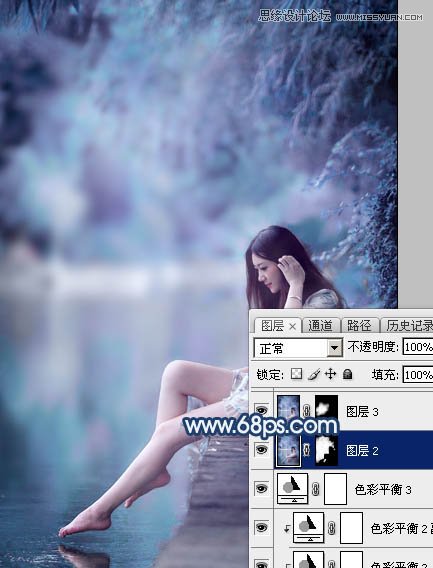Select the 色彩平衡 2 layer name
The image size is (433, 568).
[x=401, y=529]
